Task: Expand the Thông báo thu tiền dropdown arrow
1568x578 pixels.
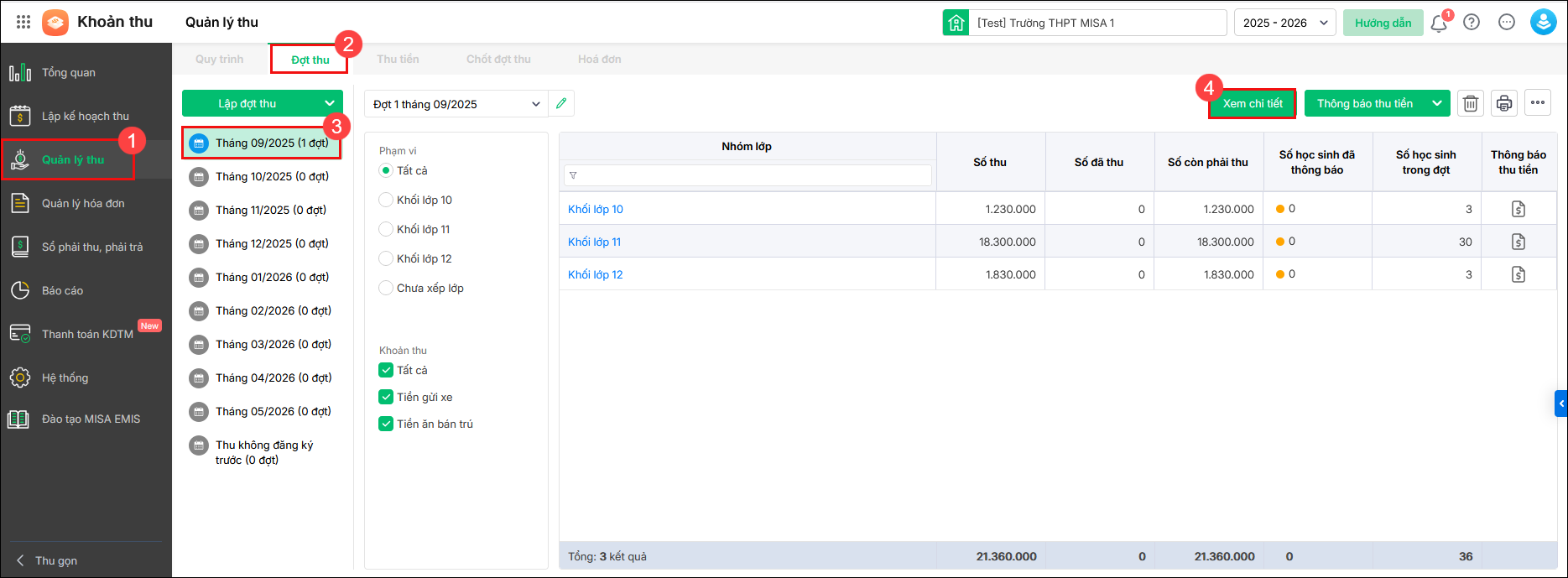Action: pos(1437,103)
